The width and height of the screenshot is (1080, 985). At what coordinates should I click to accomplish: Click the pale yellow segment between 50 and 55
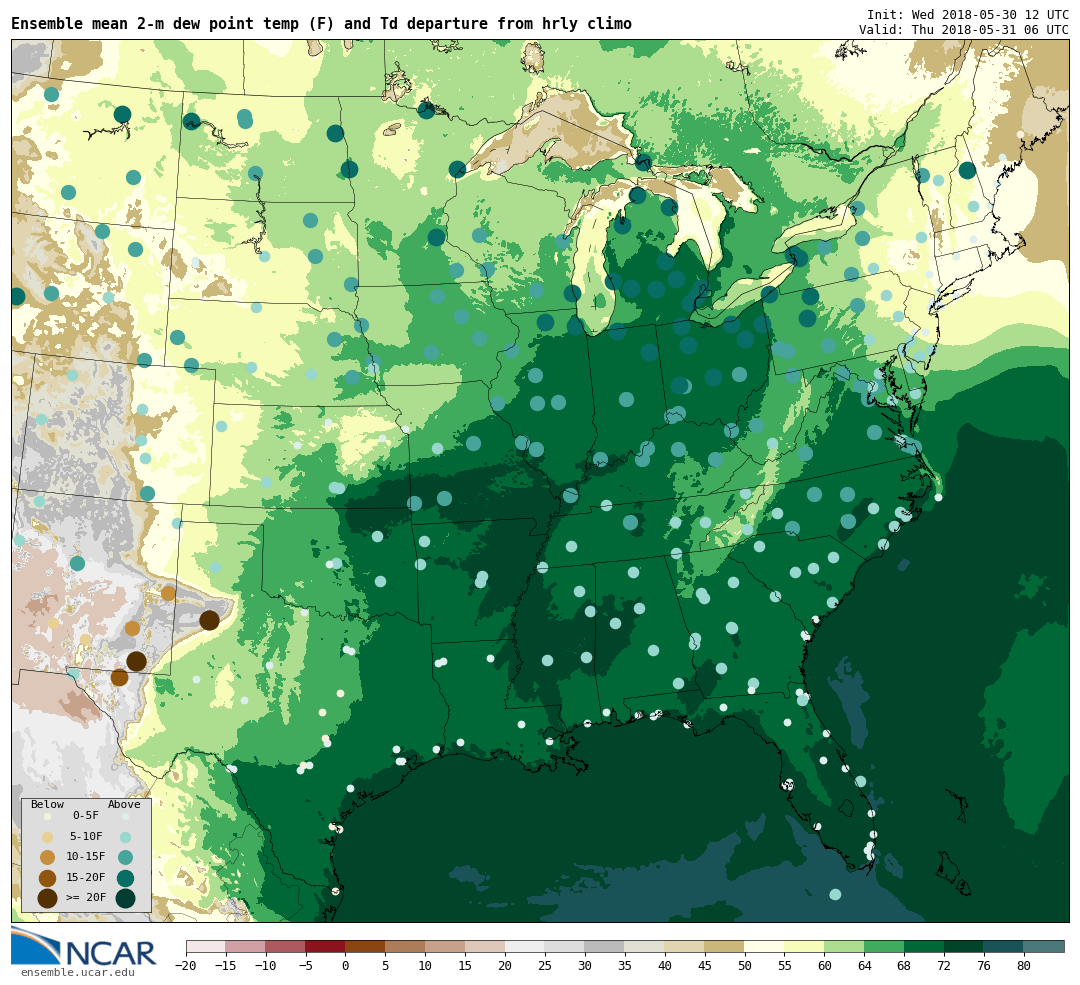(765, 947)
